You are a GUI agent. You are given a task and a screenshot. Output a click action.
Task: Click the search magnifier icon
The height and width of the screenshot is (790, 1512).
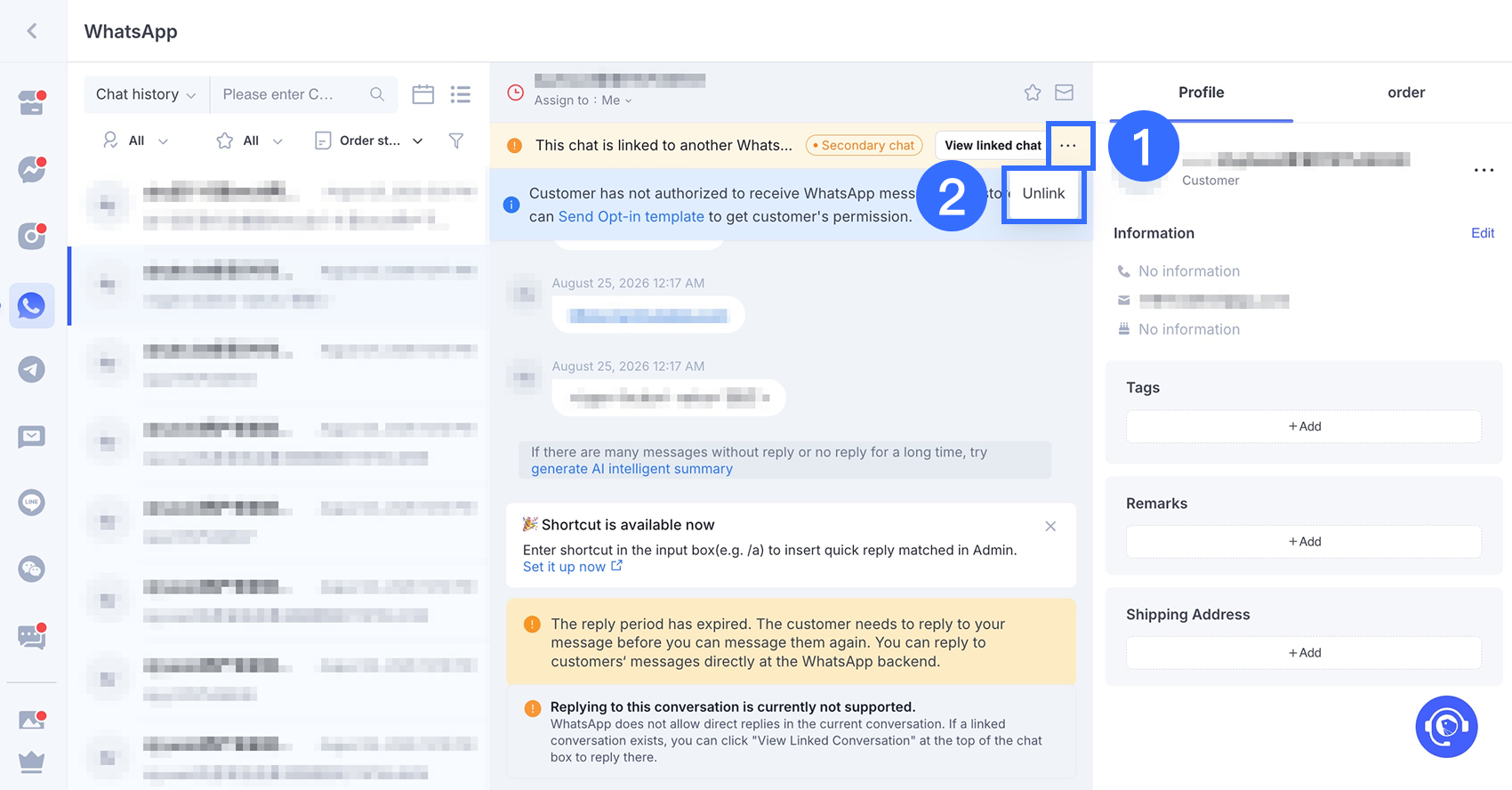point(377,94)
